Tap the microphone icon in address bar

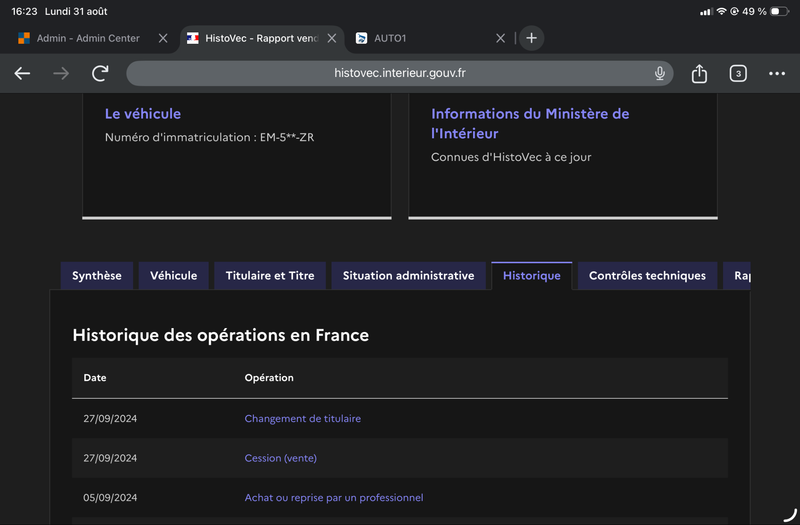(x=659, y=73)
